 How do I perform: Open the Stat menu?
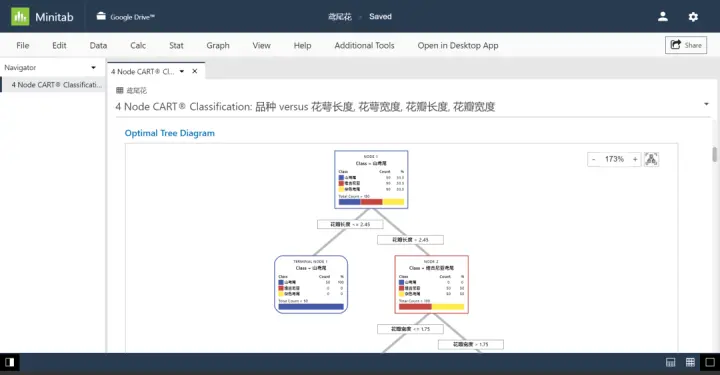(176, 45)
